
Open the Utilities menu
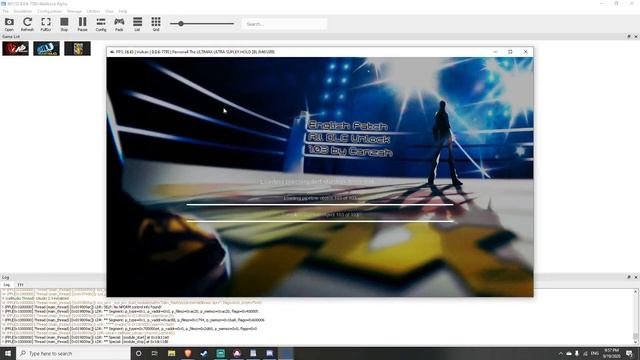point(93,11)
